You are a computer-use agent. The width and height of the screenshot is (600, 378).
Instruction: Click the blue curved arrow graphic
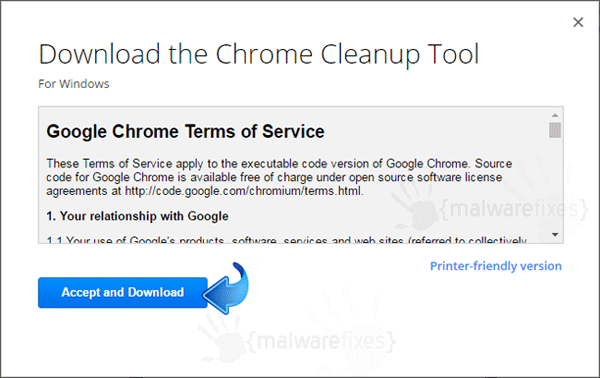[227, 289]
